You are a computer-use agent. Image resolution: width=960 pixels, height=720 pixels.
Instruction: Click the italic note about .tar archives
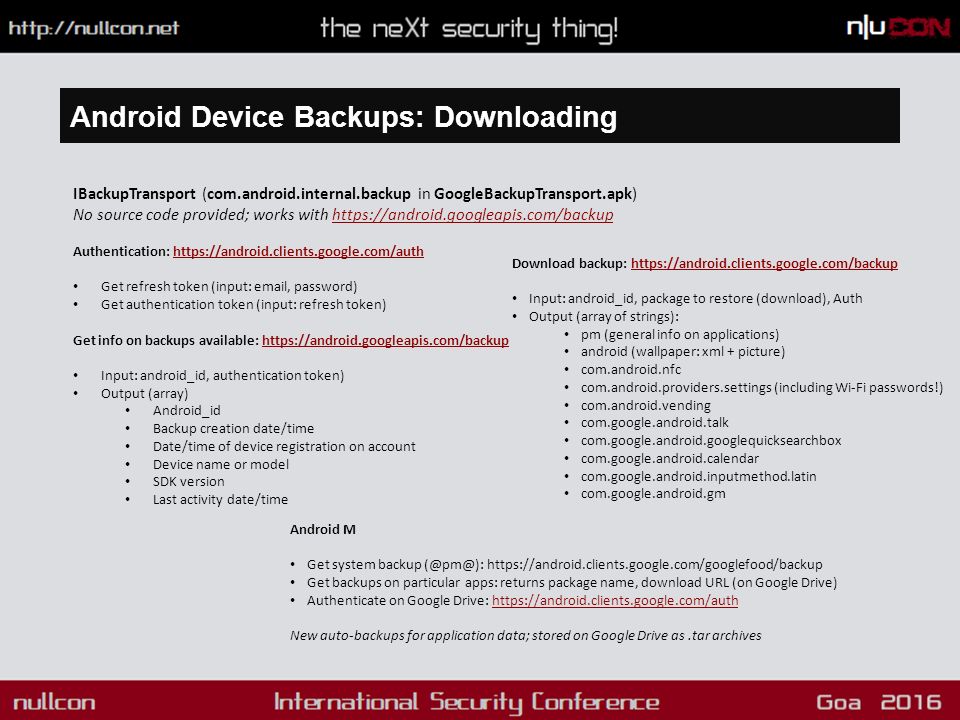[x=525, y=636]
